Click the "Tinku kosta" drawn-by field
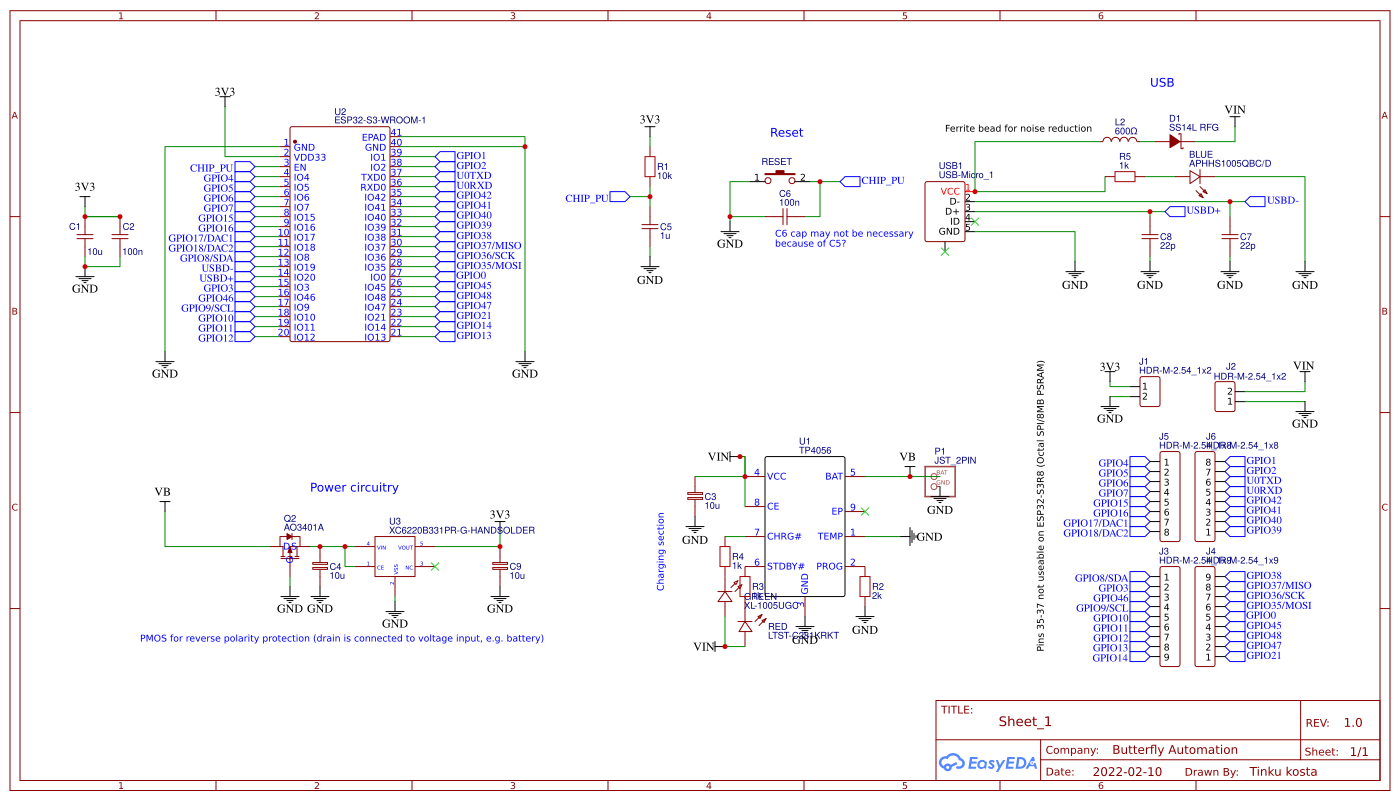1400x801 pixels. click(x=1283, y=772)
